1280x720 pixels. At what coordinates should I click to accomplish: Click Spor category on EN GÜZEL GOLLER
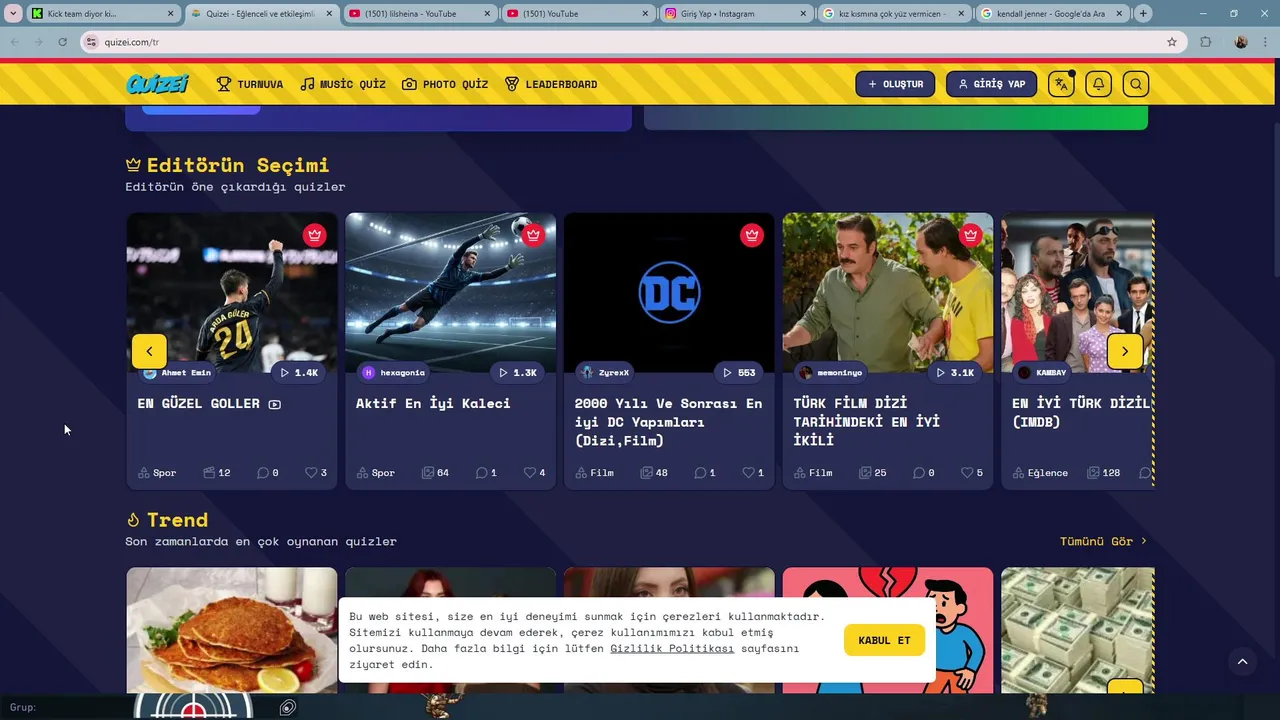[157, 472]
